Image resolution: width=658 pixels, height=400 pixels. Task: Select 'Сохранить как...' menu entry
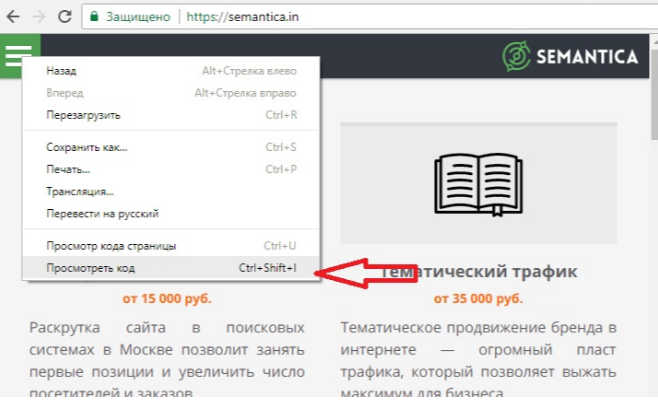click(x=87, y=147)
